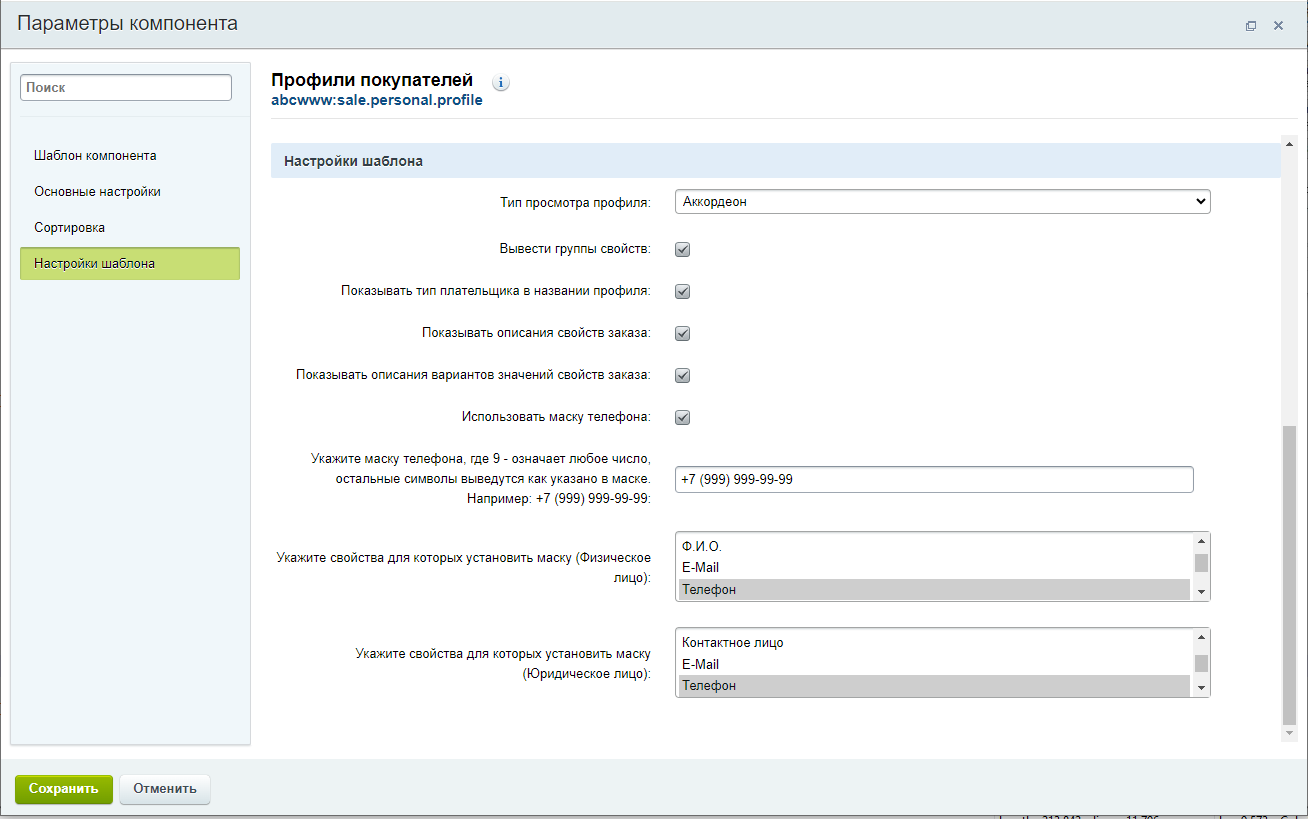1308x819 pixels.
Task: Toggle Показывать описания свойств заказа checkbox
Action: click(683, 334)
